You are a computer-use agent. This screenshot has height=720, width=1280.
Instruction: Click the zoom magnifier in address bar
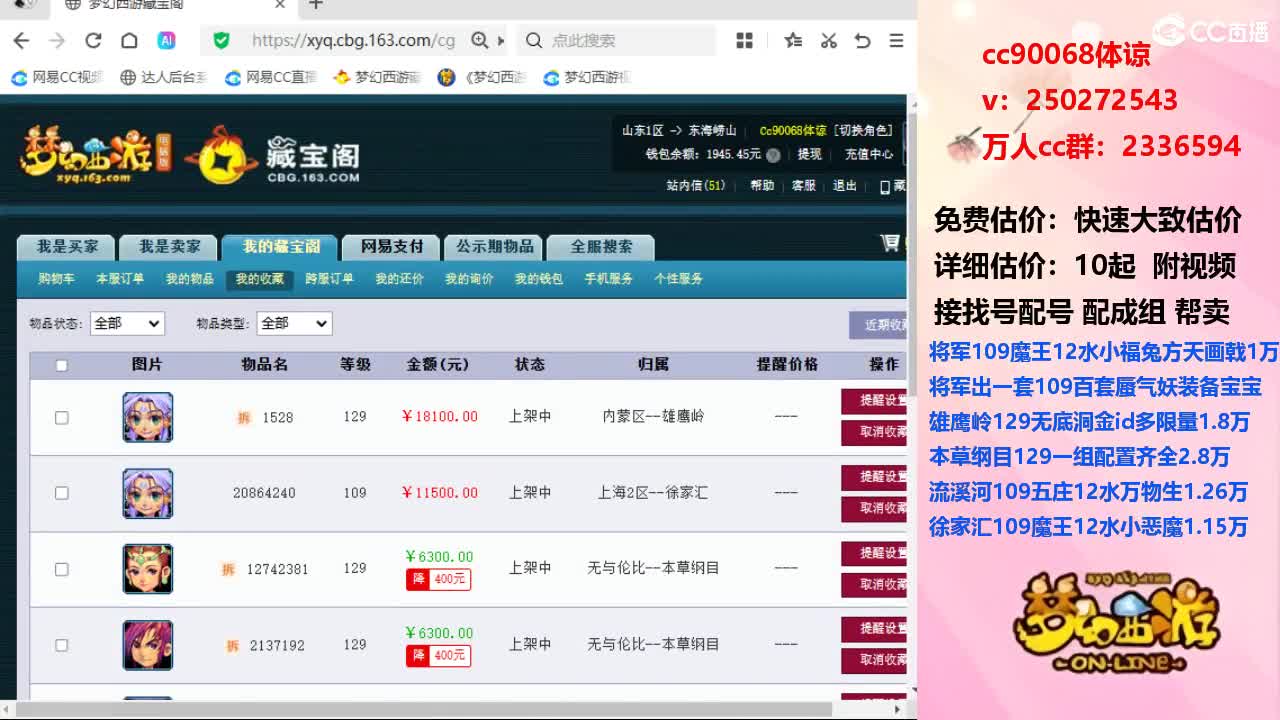480,40
